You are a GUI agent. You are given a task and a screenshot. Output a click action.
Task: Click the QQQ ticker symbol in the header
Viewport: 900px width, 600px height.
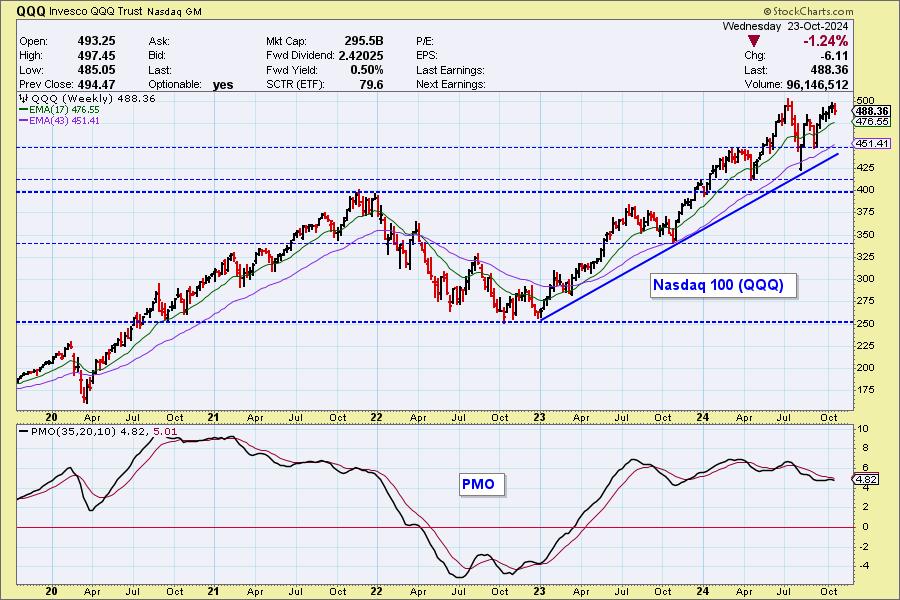[31, 11]
